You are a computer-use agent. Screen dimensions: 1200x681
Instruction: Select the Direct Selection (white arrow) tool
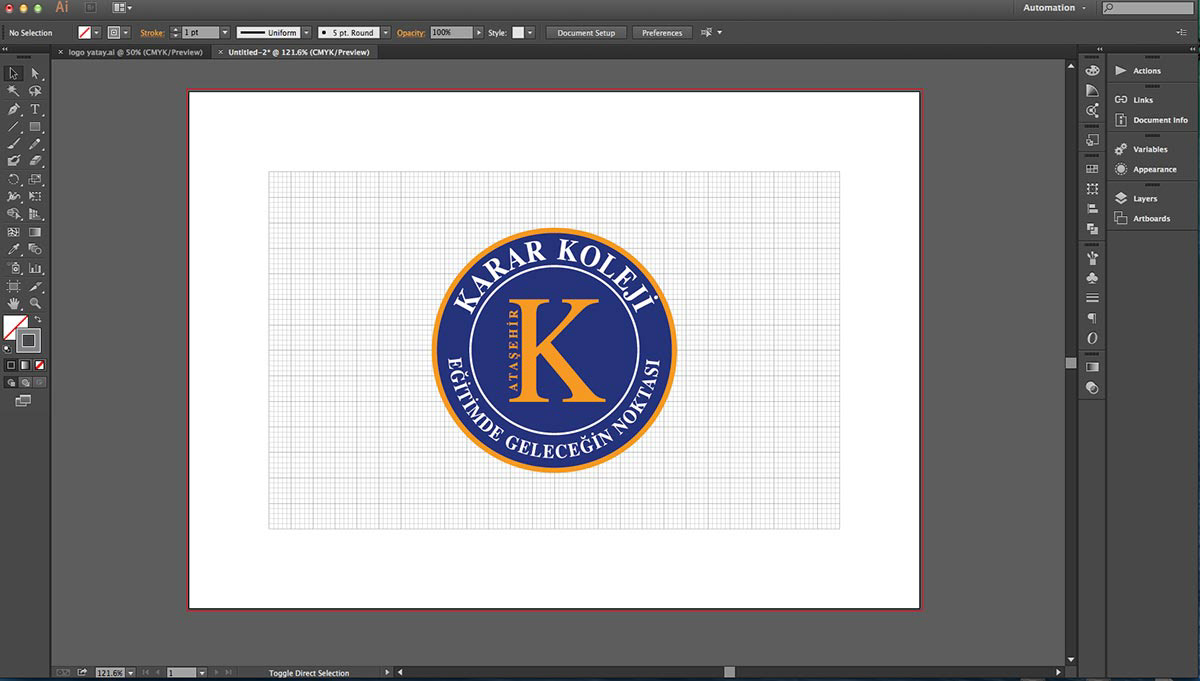coord(35,73)
